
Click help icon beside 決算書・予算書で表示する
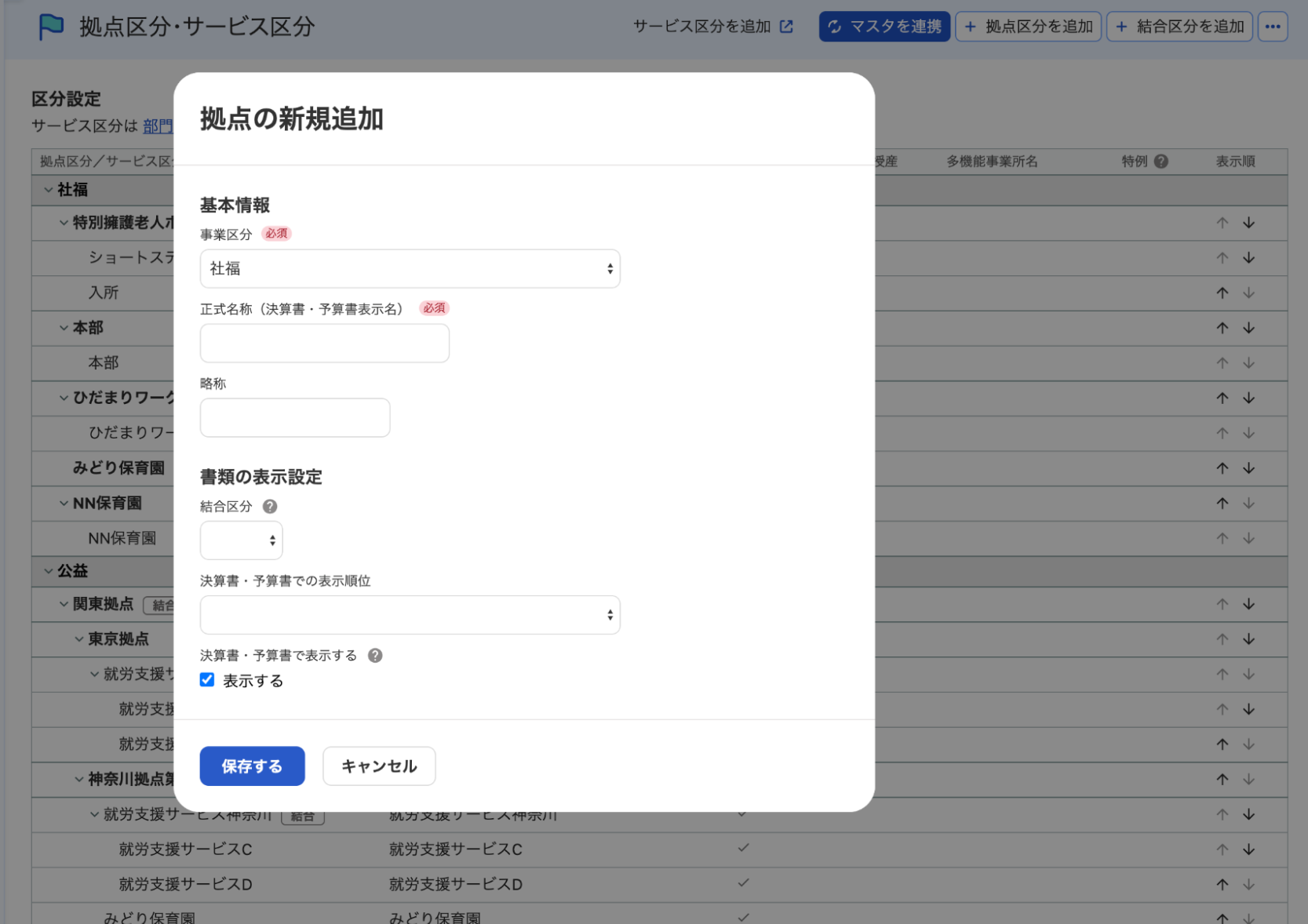(x=375, y=656)
